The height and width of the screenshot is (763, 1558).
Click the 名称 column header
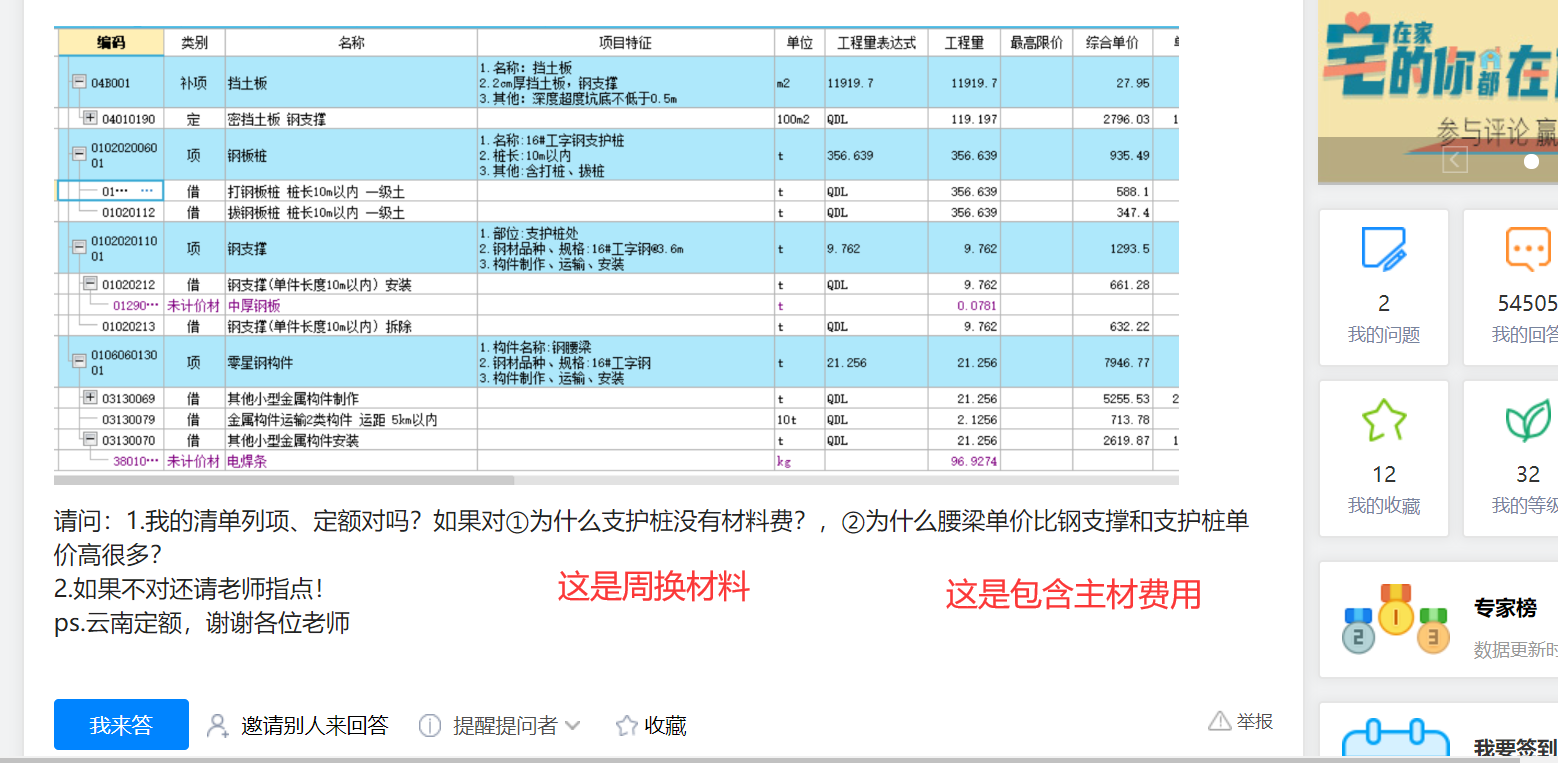click(x=351, y=43)
